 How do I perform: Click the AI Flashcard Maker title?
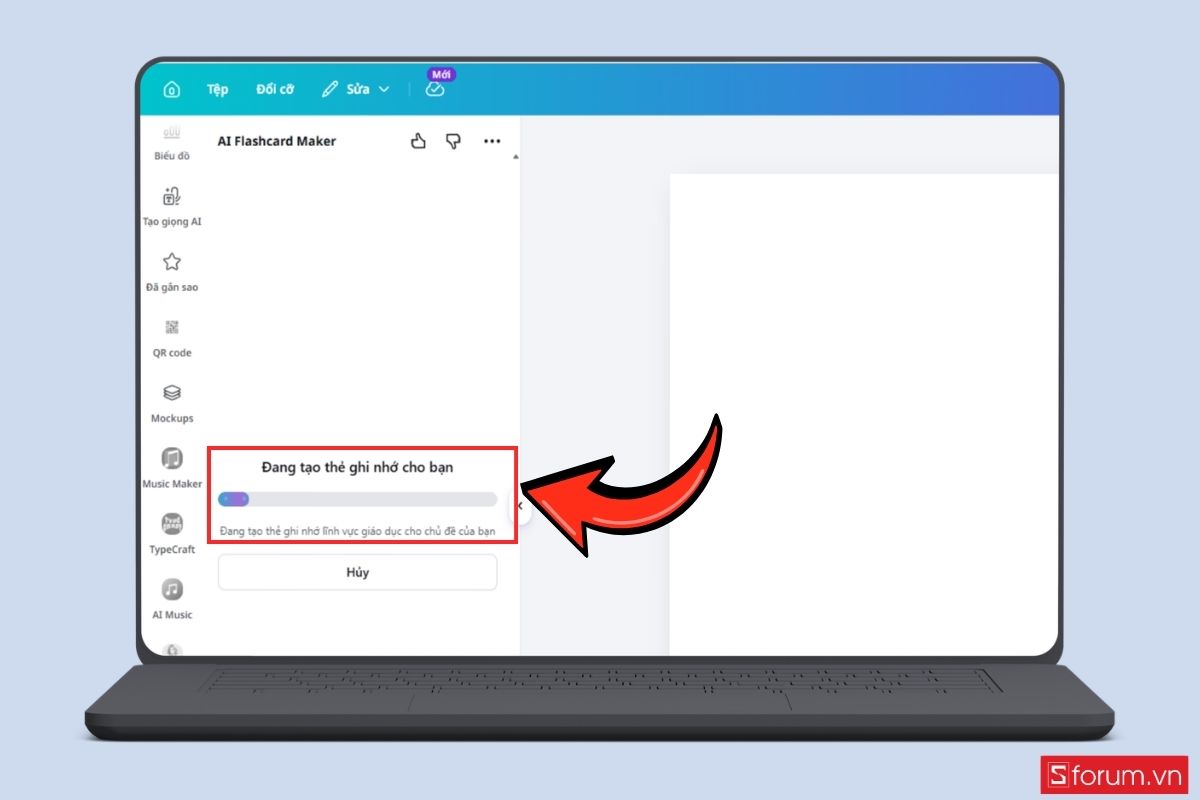(x=277, y=141)
